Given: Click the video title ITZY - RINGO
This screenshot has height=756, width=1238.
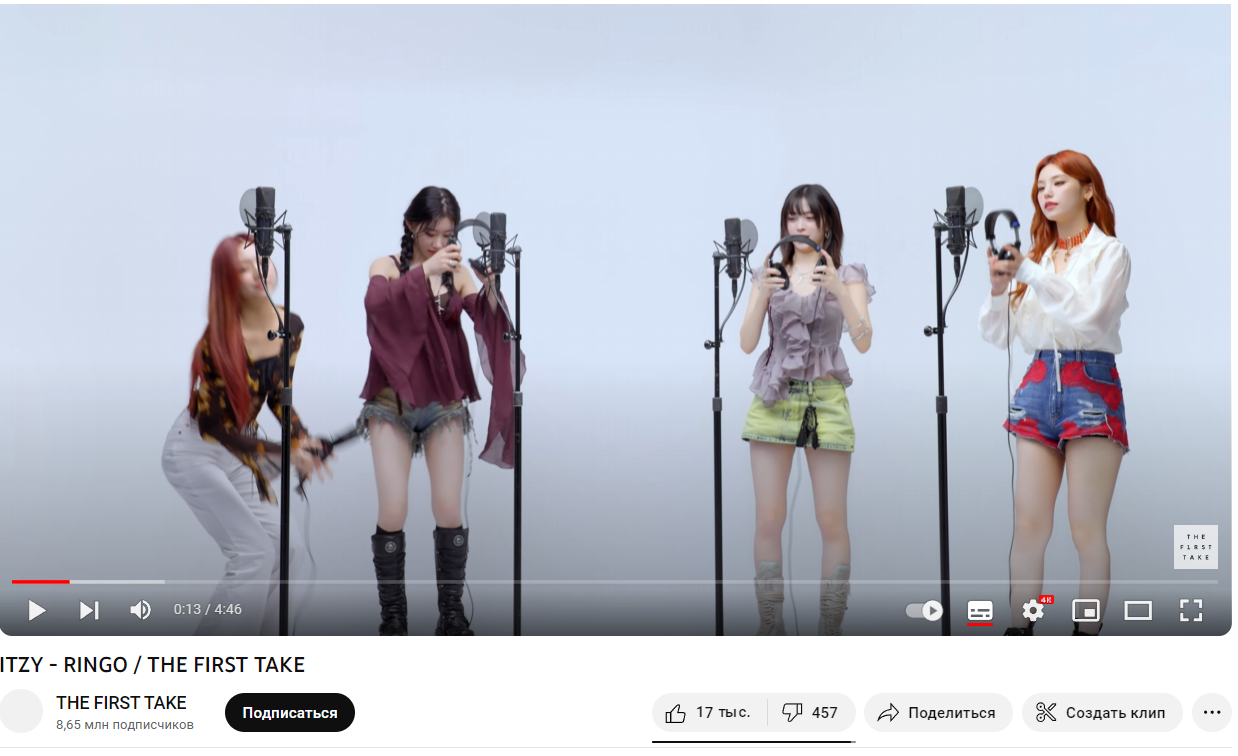Looking at the screenshot, I should pyautogui.click(x=152, y=665).
